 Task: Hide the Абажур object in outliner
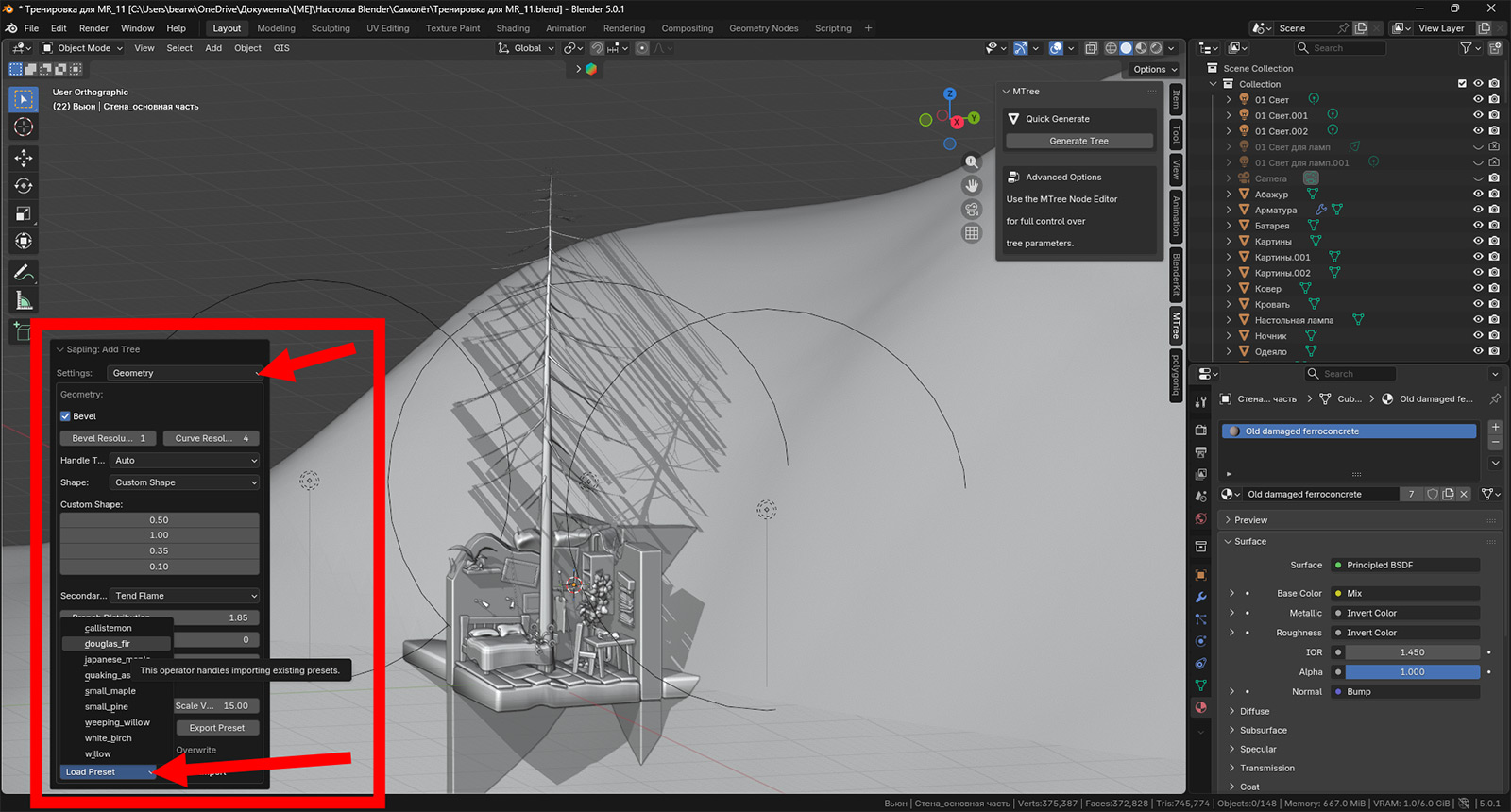[x=1478, y=195]
